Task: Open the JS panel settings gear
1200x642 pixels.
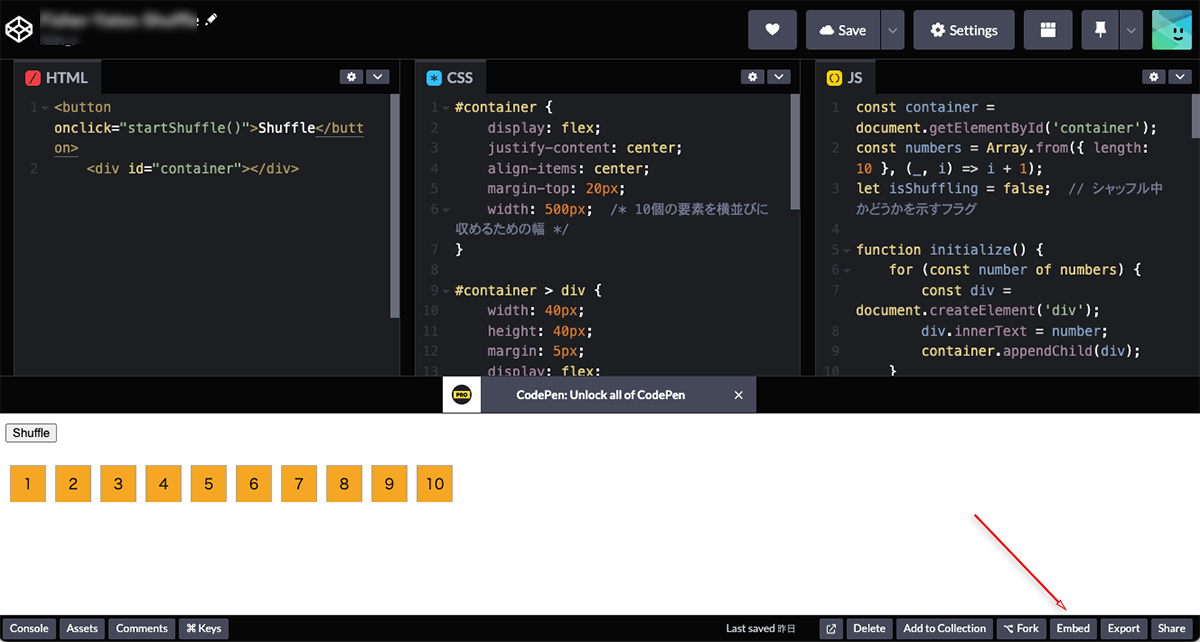Action: (x=1153, y=76)
